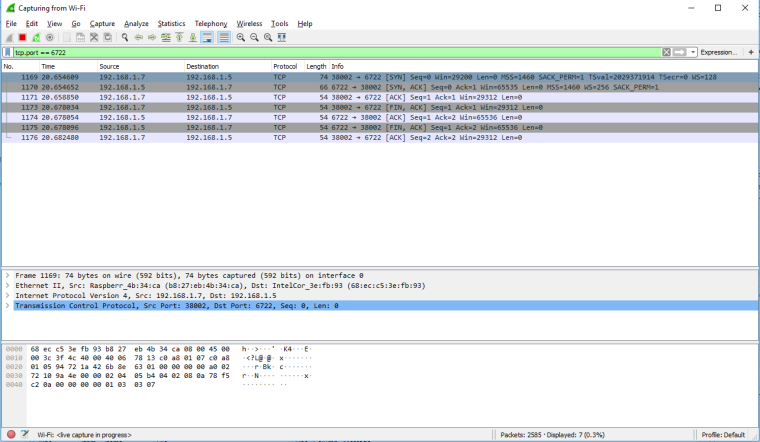Open filter bookmarks icon

pyautogui.click(x=8, y=52)
